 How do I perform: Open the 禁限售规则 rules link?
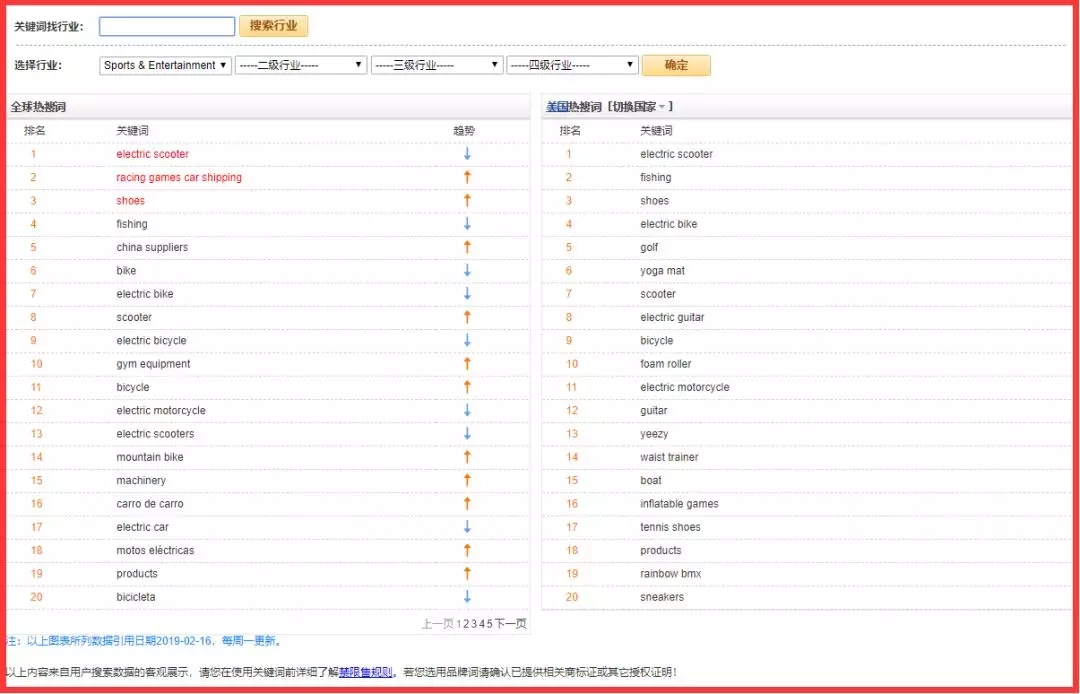click(365, 672)
